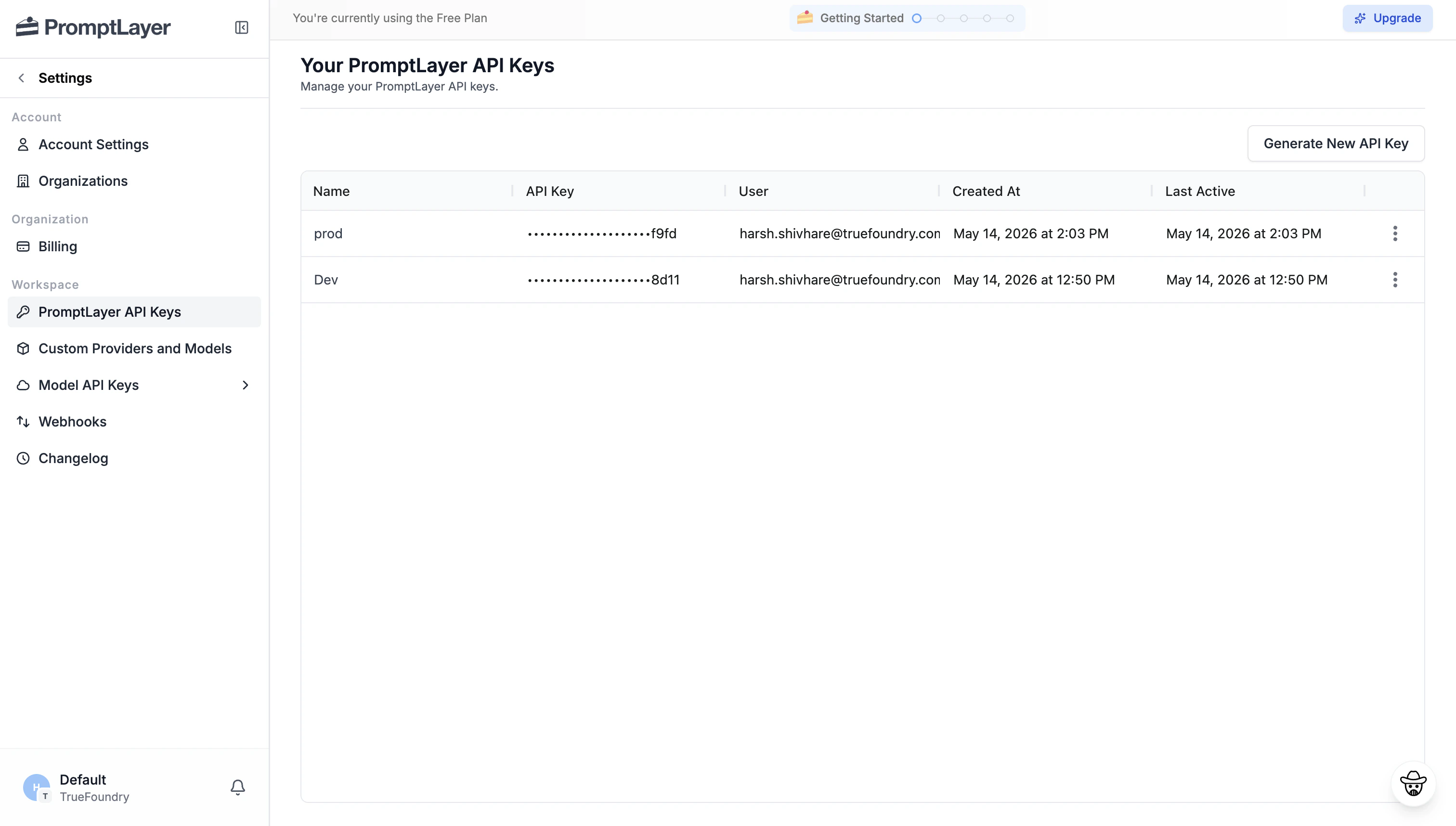Click the masked key ending f9fd
This screenshot has height=826, width=1456.
602,234
